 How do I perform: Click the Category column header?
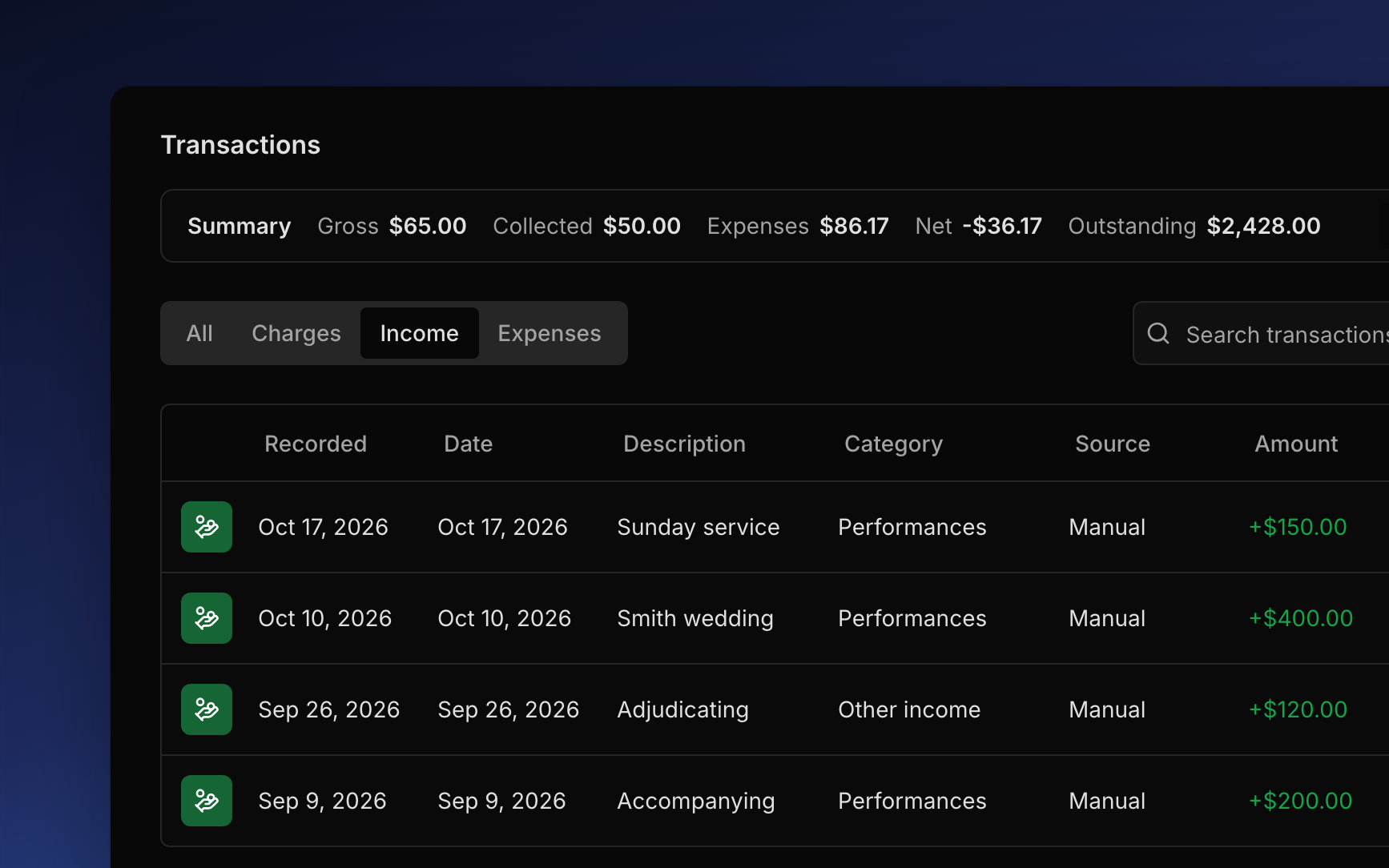point(894,444)
